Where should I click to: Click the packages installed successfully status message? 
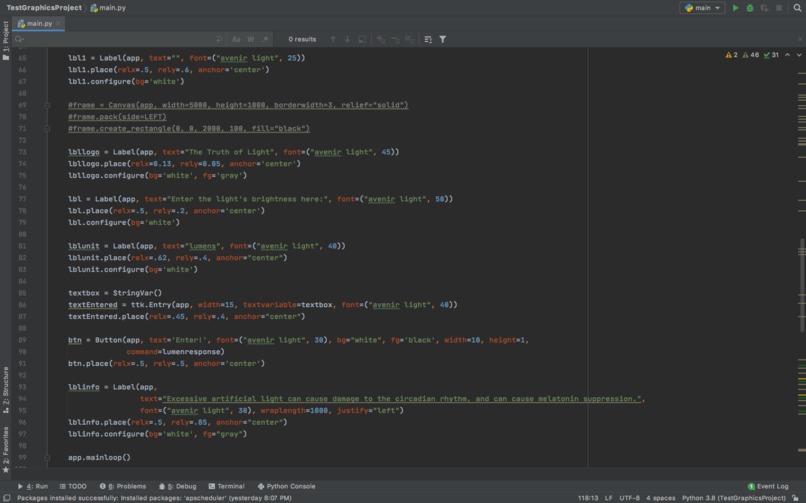[154, 498]
